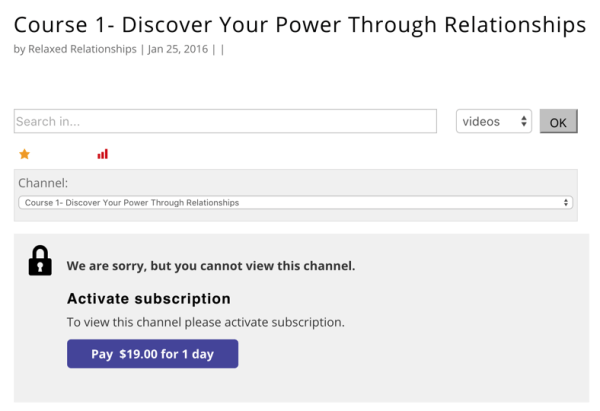Click Pay $19.00 for 1 day button
This screenshot has width=600, height=411.
pyautogui.click(x=152, y=354)
